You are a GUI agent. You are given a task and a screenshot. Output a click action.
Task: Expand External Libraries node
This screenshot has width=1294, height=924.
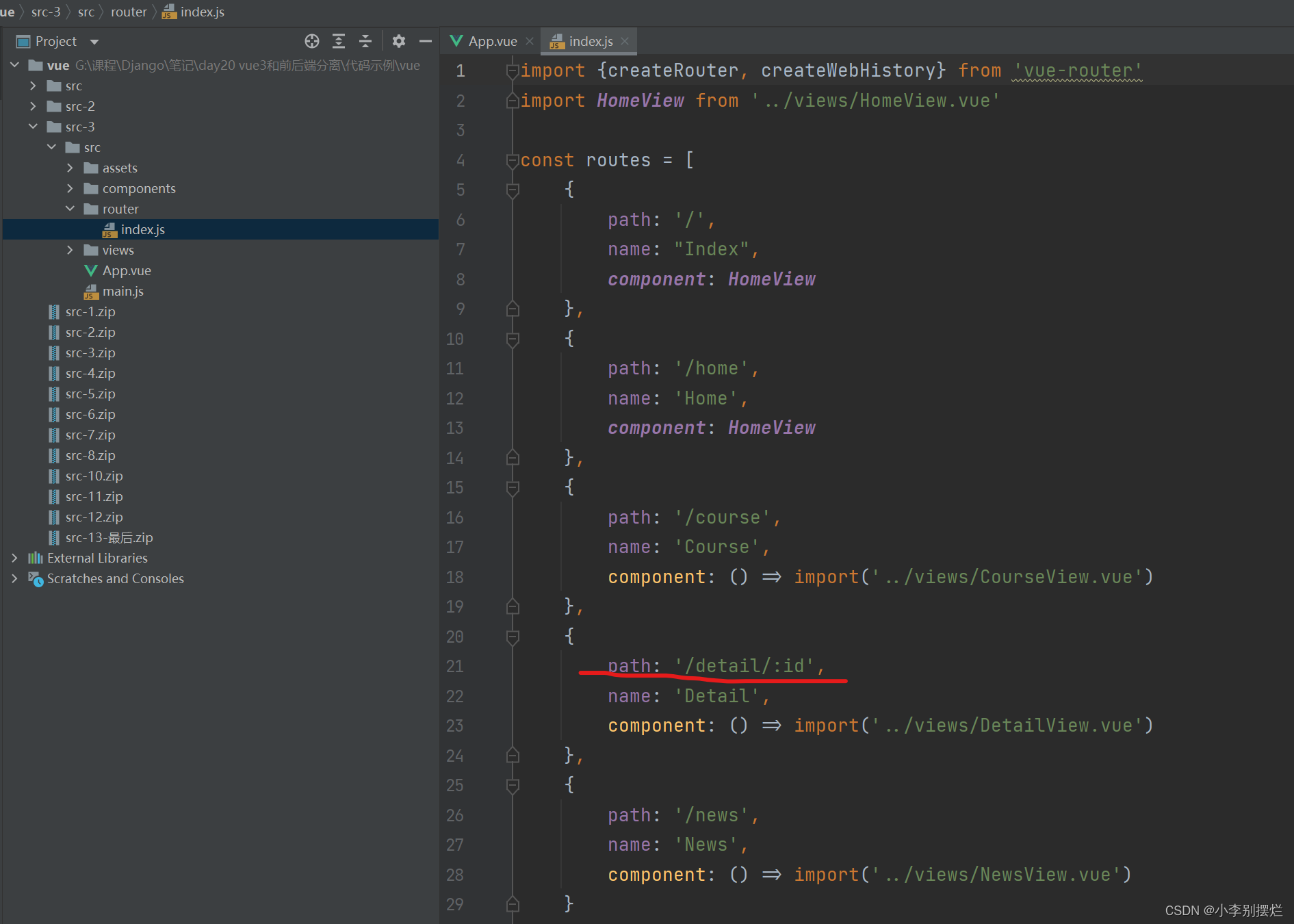pos(14,558)
